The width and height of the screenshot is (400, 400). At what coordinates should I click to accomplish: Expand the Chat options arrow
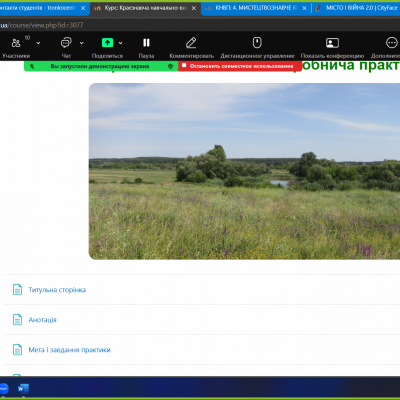81,43
